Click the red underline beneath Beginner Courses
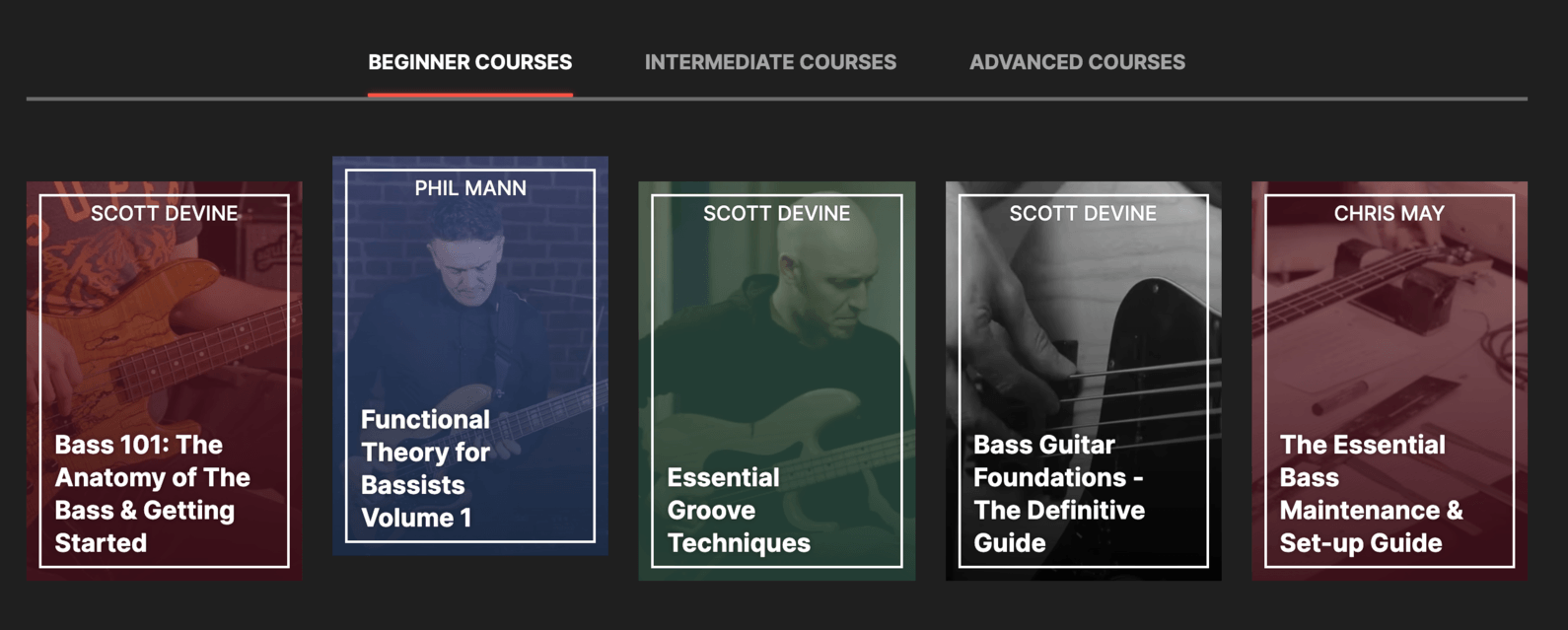Screen dimensions: 1568x630 pyautogui.click(x=469, y=95)
